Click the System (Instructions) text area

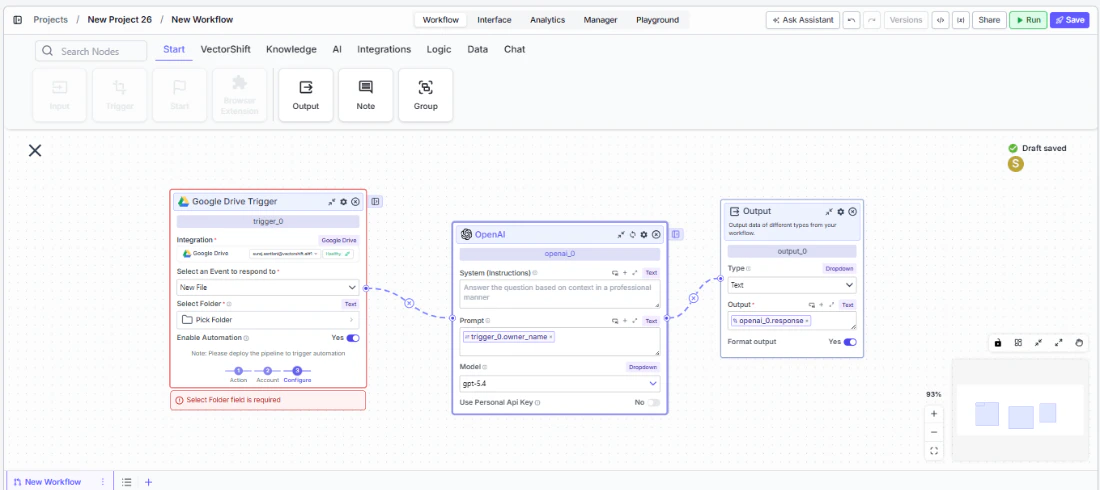[x=560, y=294]
